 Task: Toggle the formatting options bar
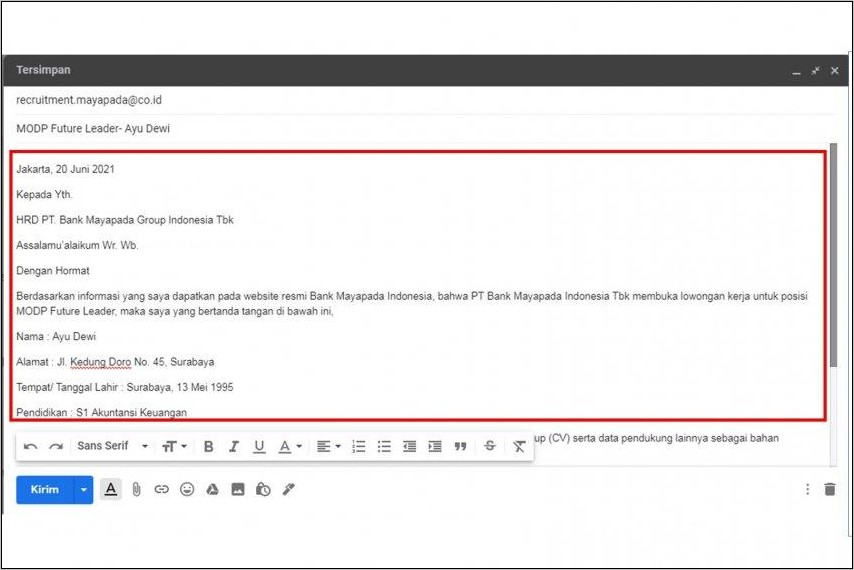click(111, 489)
